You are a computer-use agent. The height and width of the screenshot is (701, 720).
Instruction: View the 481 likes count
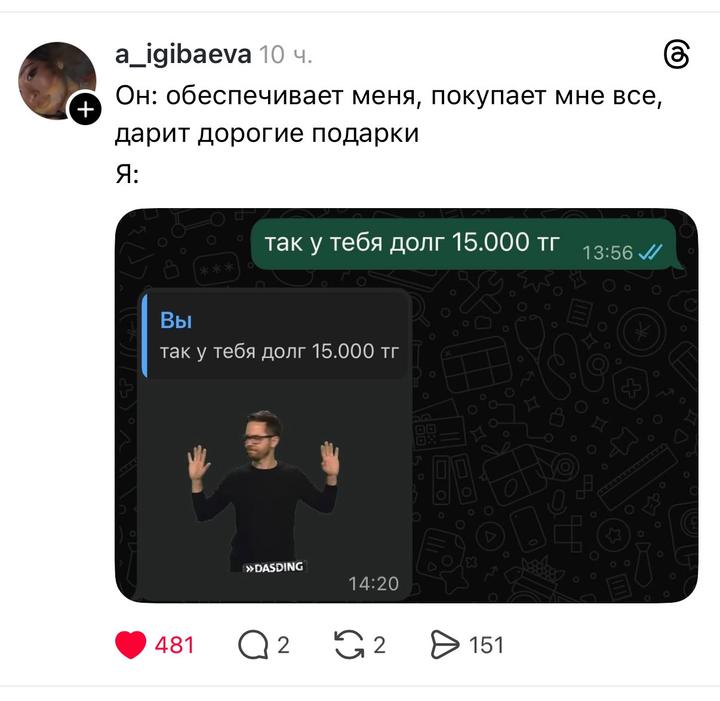click(174, 645)
